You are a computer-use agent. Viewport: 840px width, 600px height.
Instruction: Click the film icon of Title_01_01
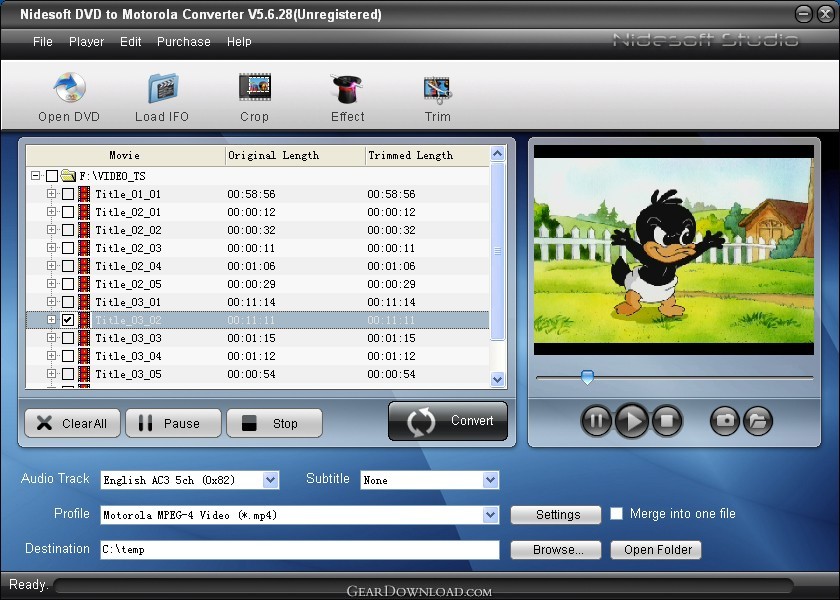click(84, 194)
